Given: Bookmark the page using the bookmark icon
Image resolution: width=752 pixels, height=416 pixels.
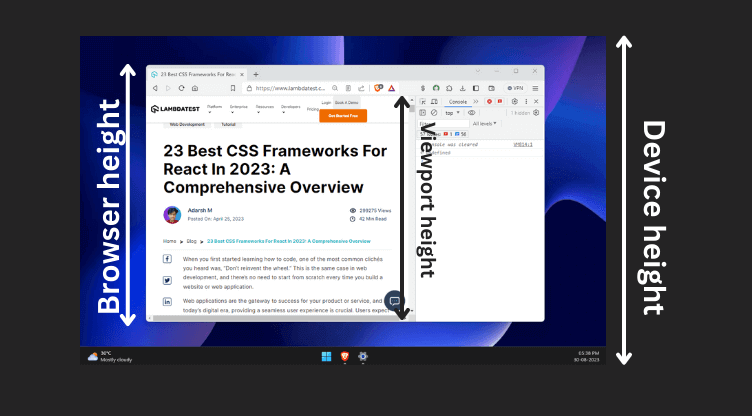Looking at the screenshot, I should pyautogui.click(x=233, y=88).
